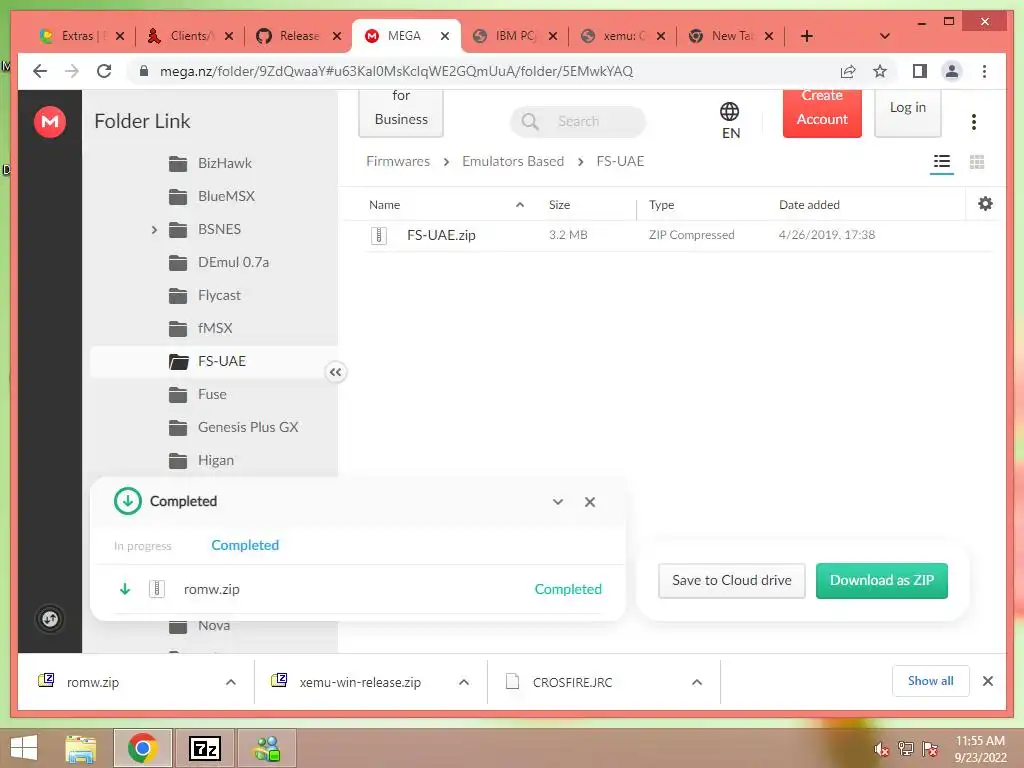The image size is (1024, 768).
Task: Click the transfers sync icon in sidebar
Action: click(x=50, y=618)
